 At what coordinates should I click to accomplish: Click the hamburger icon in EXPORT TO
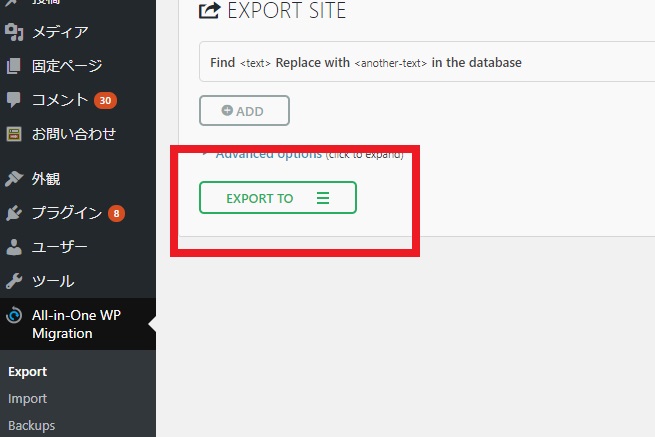[323, 198]
